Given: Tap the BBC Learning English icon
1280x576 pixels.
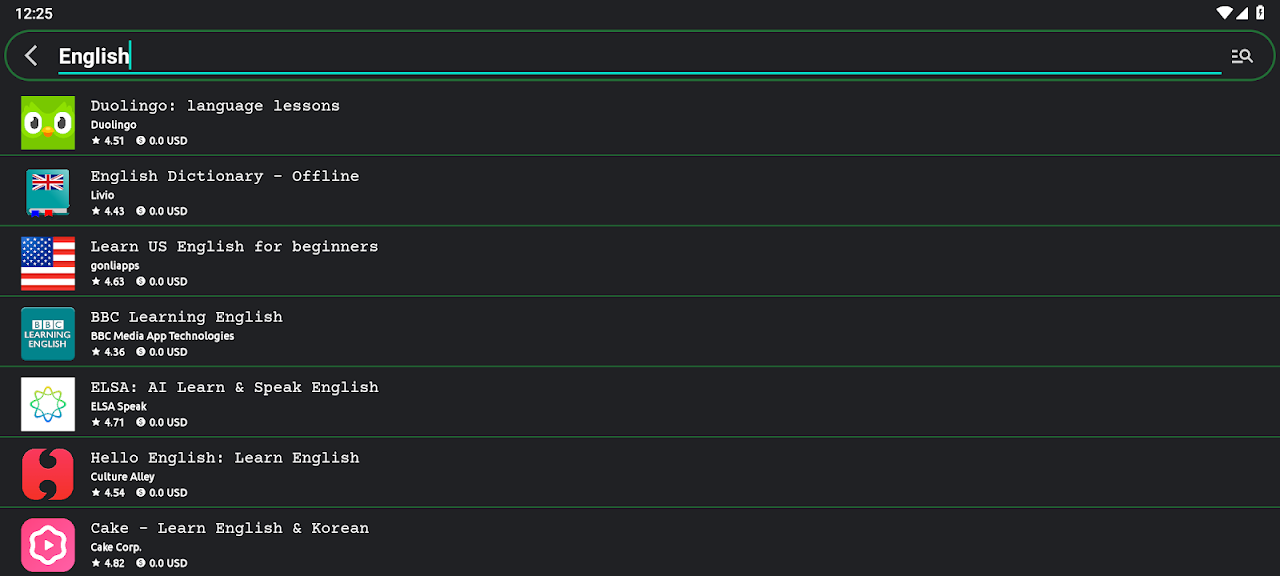Looking at the screenshot, I should pos(48,334).
